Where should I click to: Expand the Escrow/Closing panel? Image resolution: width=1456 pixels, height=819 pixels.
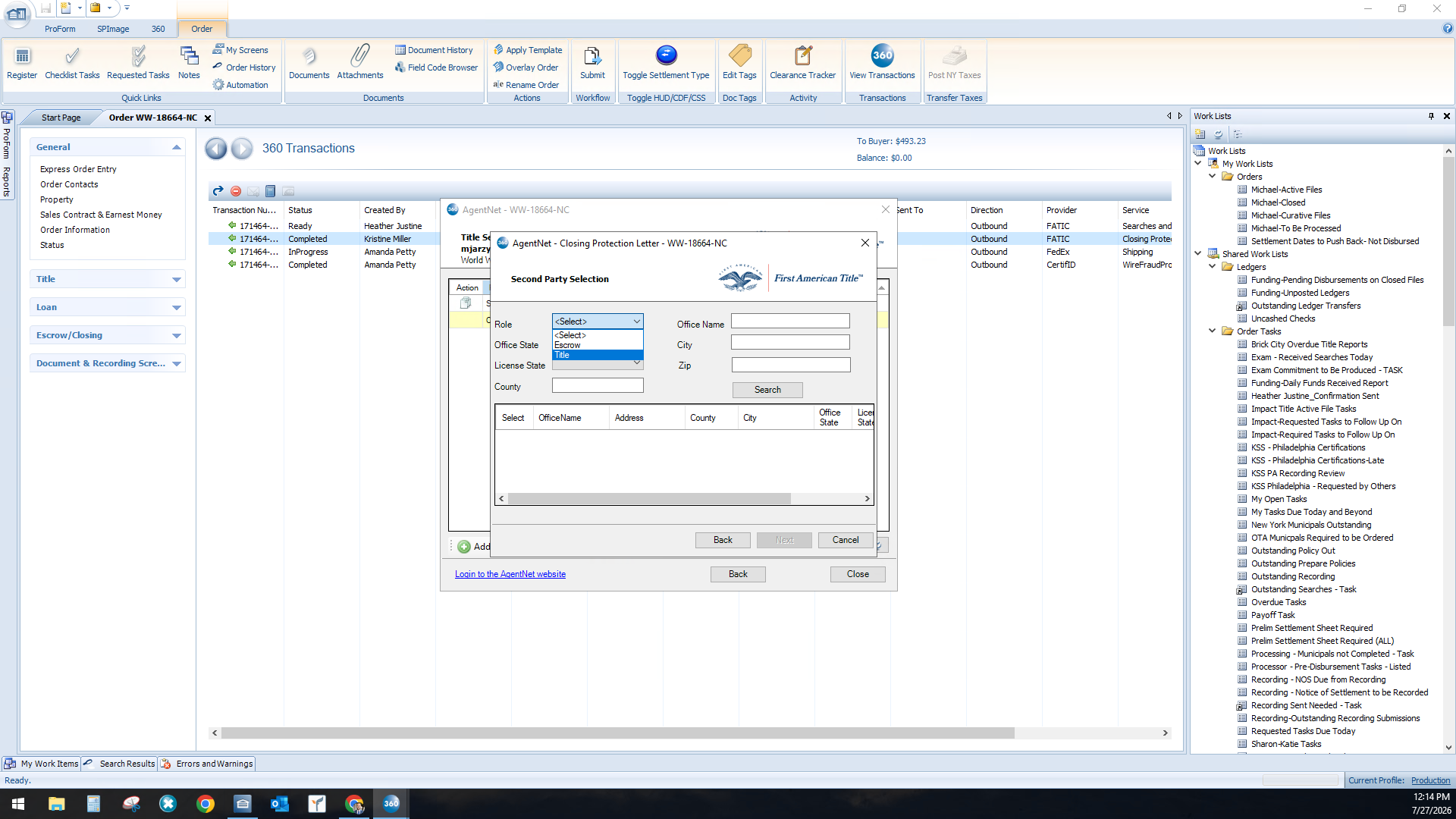(177, 335)
